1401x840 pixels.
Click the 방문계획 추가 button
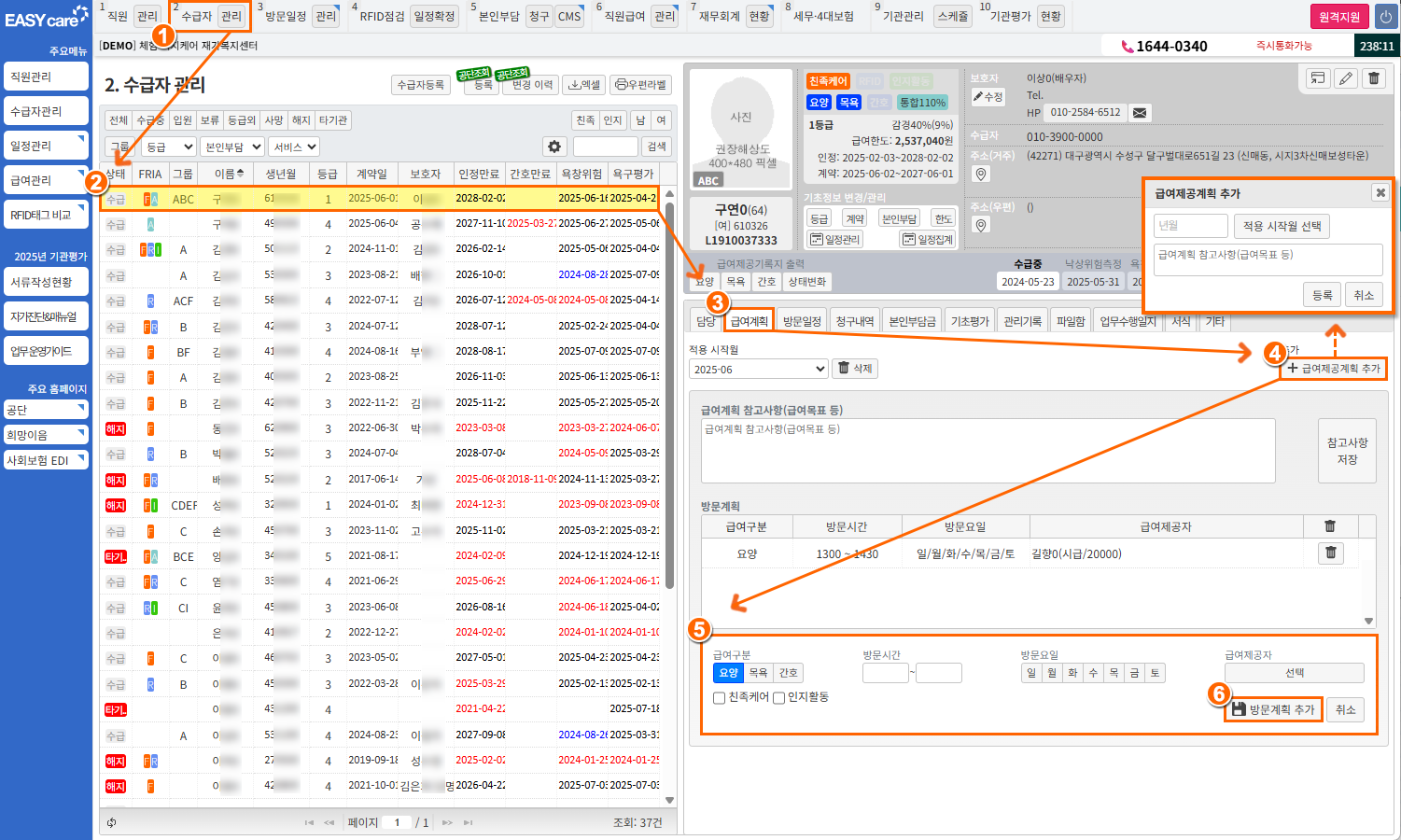1273,709
